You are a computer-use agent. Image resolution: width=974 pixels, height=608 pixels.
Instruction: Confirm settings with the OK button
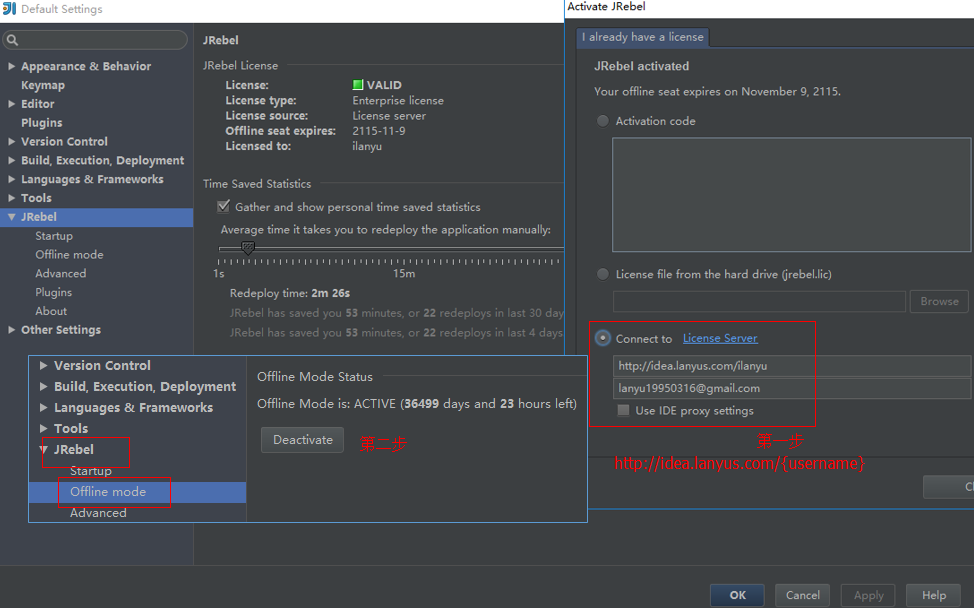[x=737, y=595]
